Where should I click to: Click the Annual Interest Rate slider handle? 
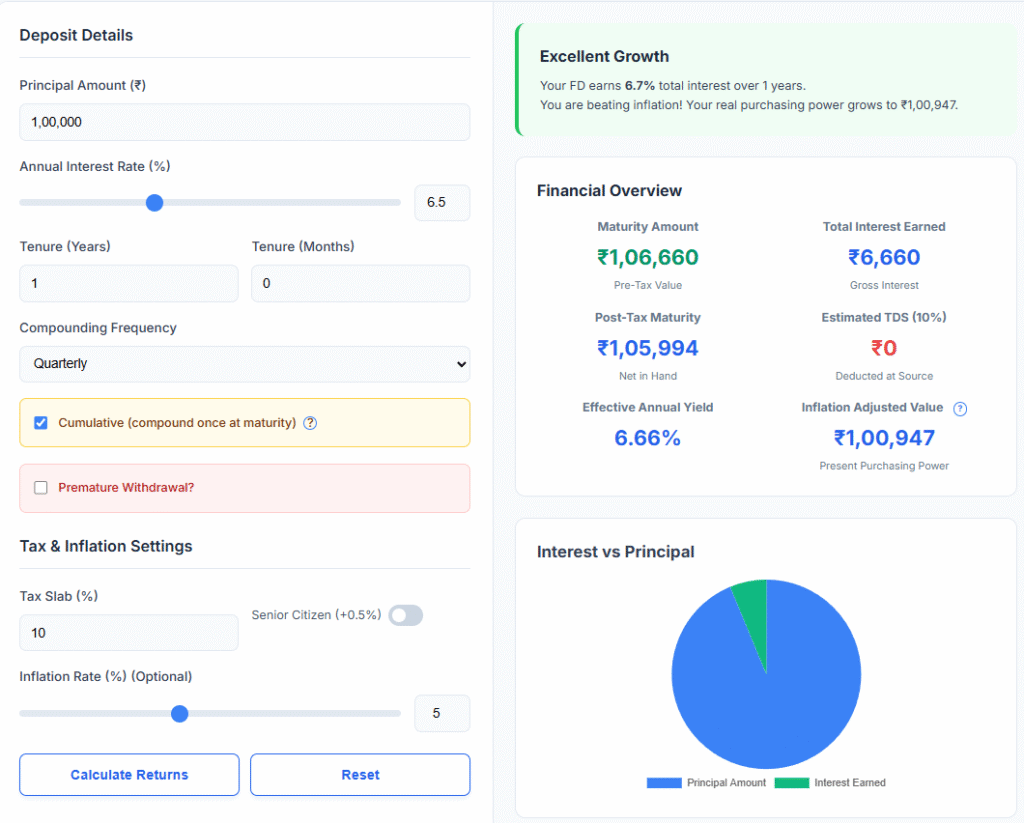[154, 202]
